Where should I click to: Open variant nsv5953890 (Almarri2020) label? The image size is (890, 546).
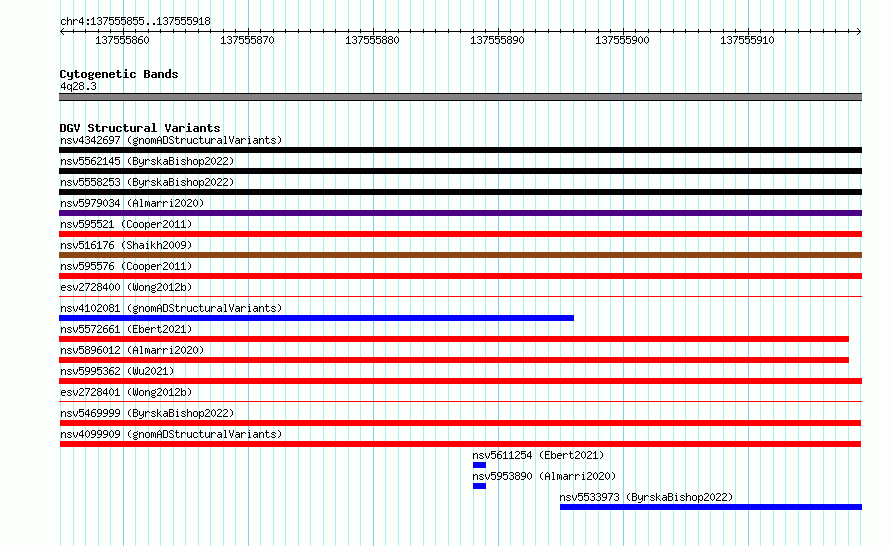coord(544,476)
